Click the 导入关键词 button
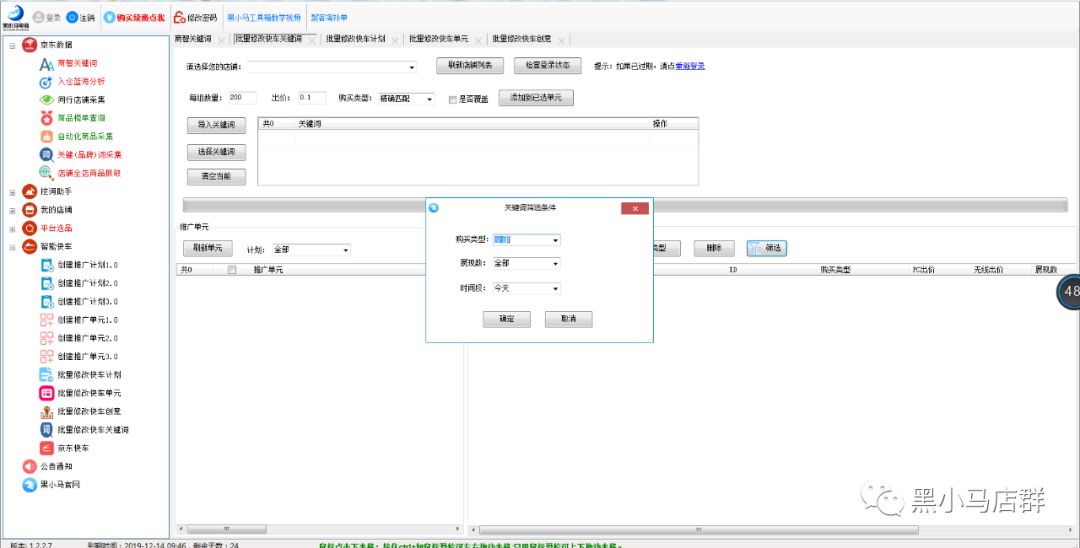 [x=216, y=125]
